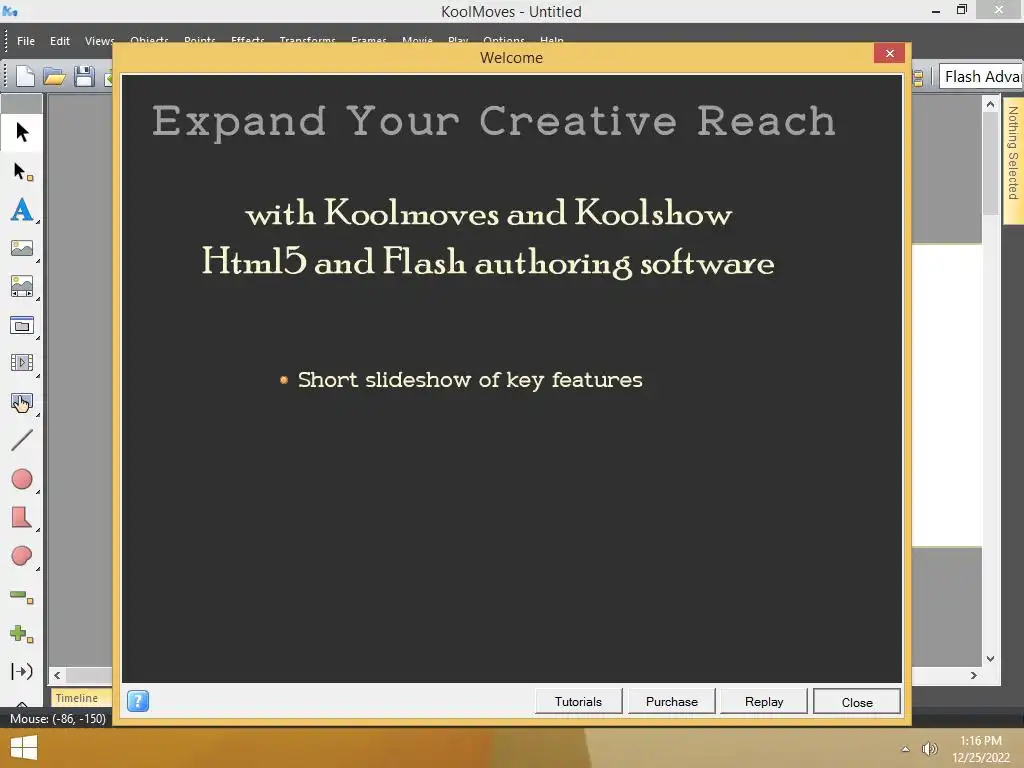Click the horizontal scrollbar right arrow
Viewport: 1024px width, 768px height.
coord(974,675)
